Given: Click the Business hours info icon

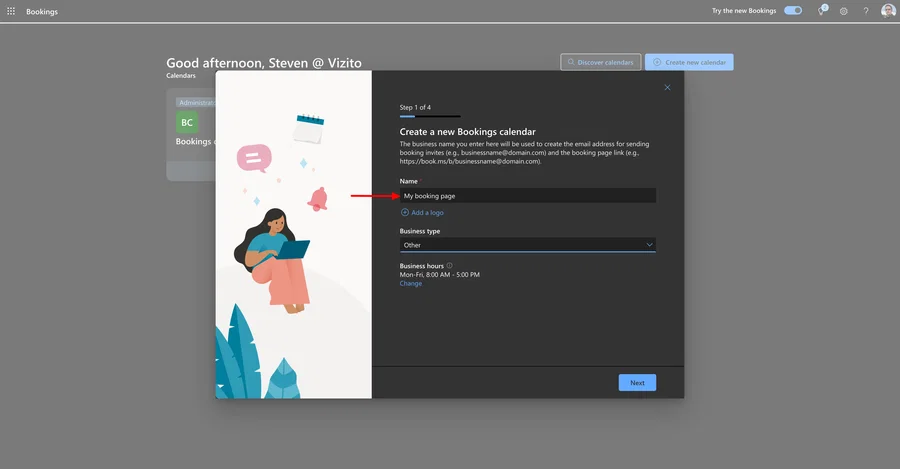Looking at the screenshot, I should point(449,265).
